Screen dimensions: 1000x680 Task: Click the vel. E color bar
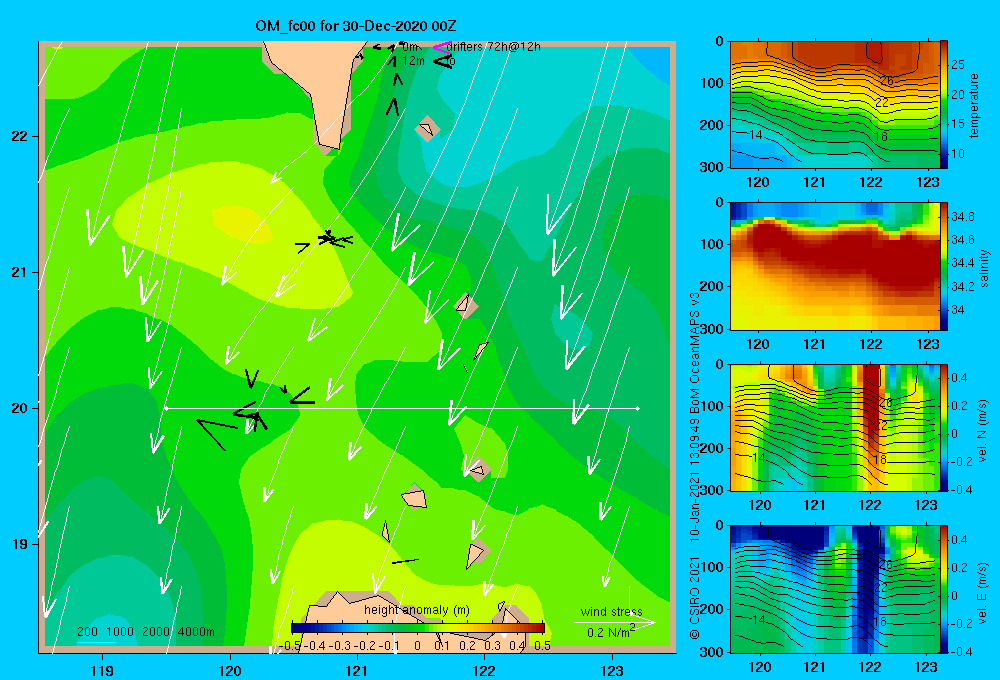[x=944, y=589]
